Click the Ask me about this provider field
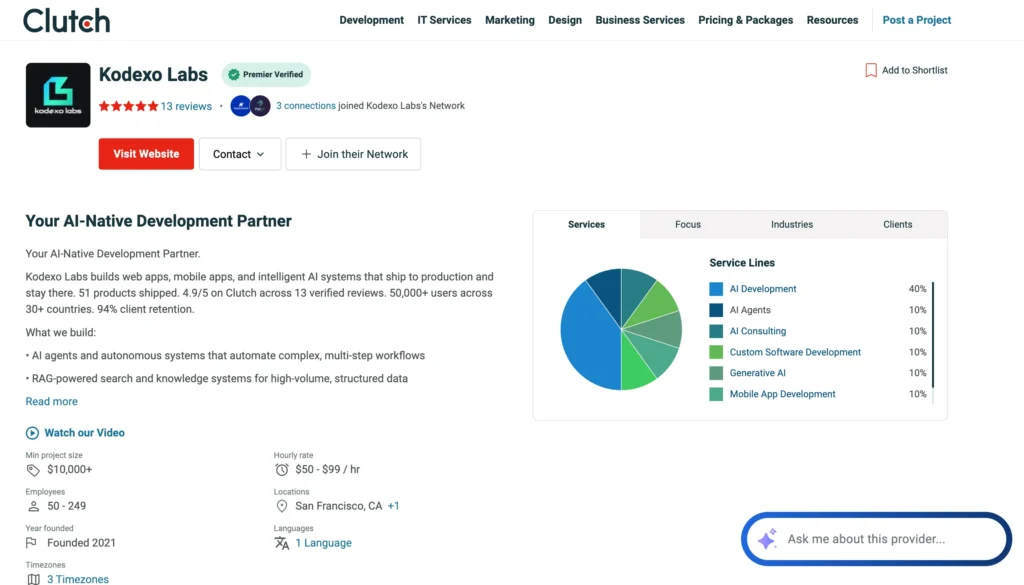Viewport: 1024px width, 585px height. (874, 538)
